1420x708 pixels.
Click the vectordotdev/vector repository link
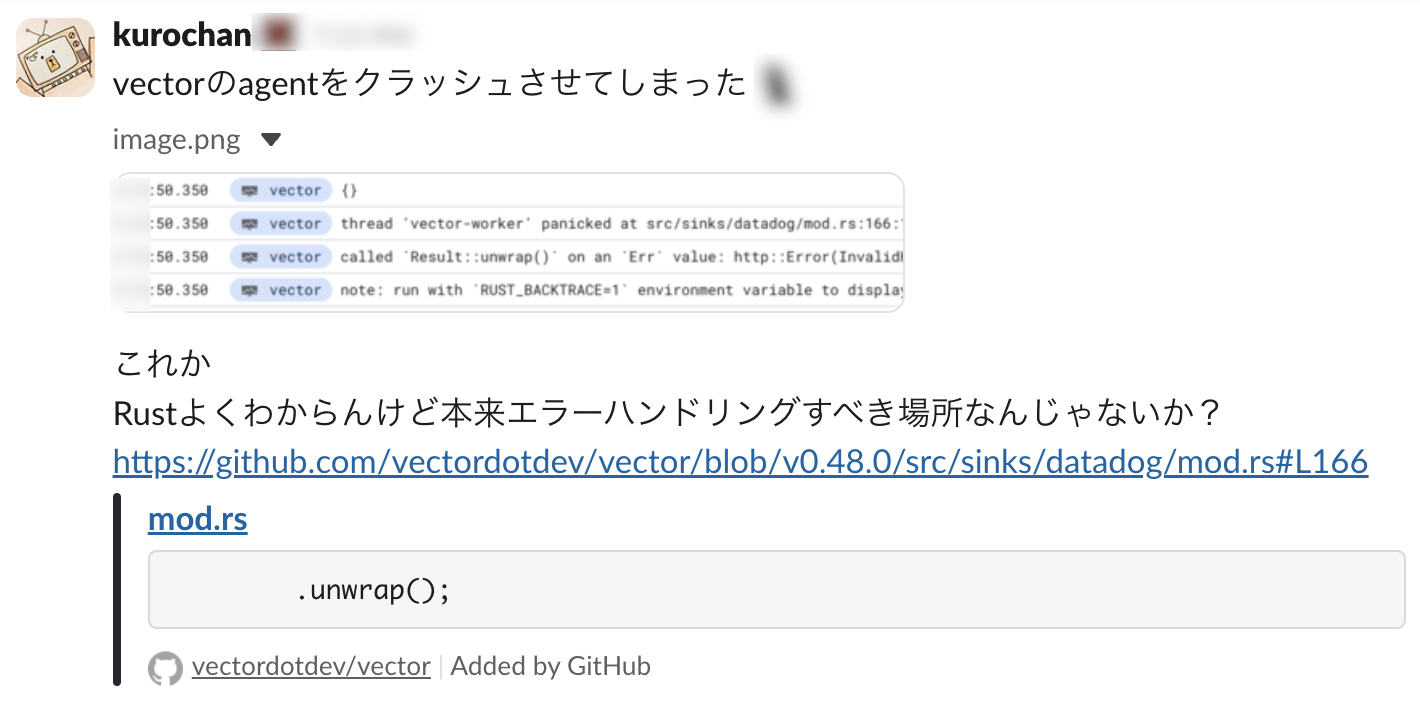pyautogui.click(x=310, y=666)
